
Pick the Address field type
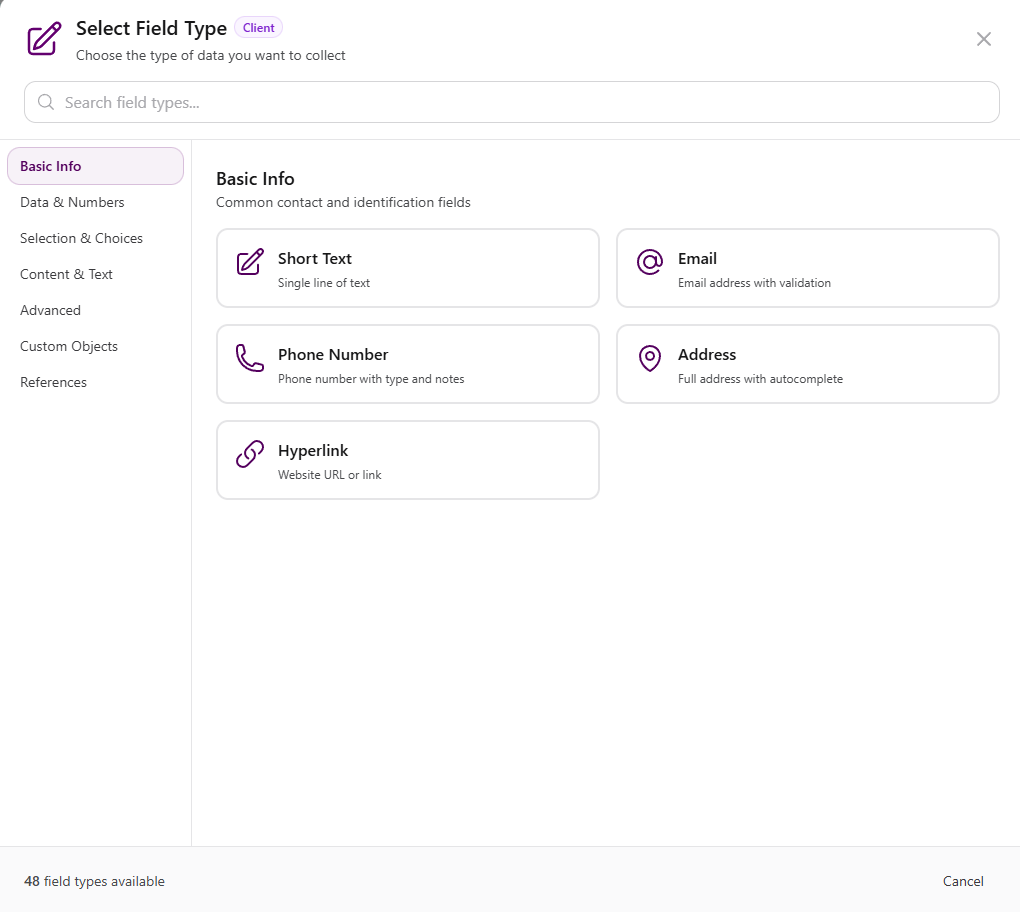click(x=808, y=364)
